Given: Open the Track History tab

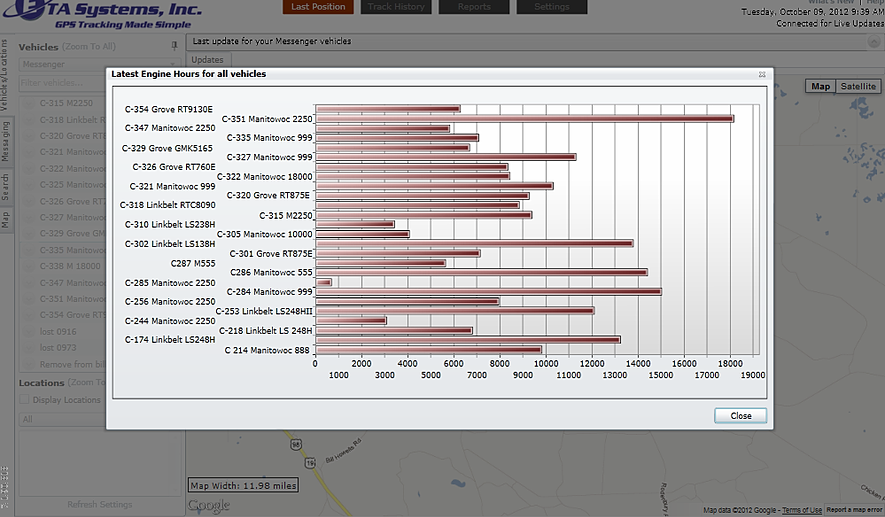Looking at the screenshot, I should point(396,7).
